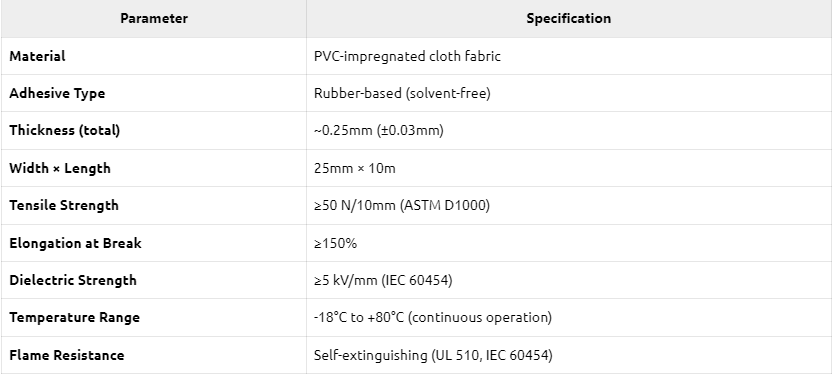Click the Parameter column header
833x377 pixels.
(x=154, y=19)
